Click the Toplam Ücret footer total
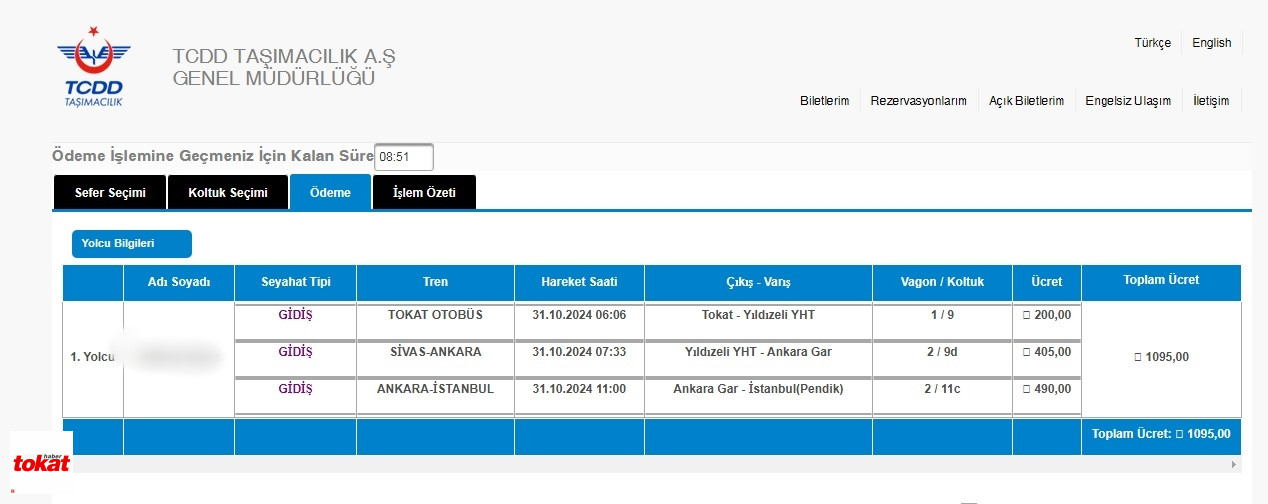Viewport: 1268px width, 504px height. click(1161, 435)
